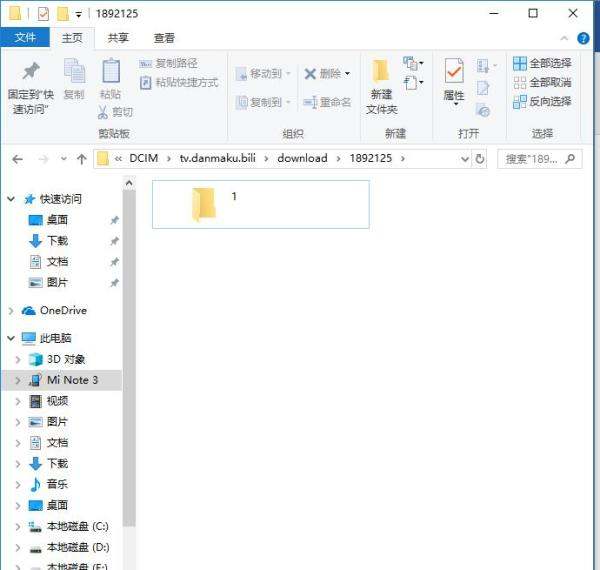
Task: Choose Paste shortcut option
Action: [x=179, y=82]
